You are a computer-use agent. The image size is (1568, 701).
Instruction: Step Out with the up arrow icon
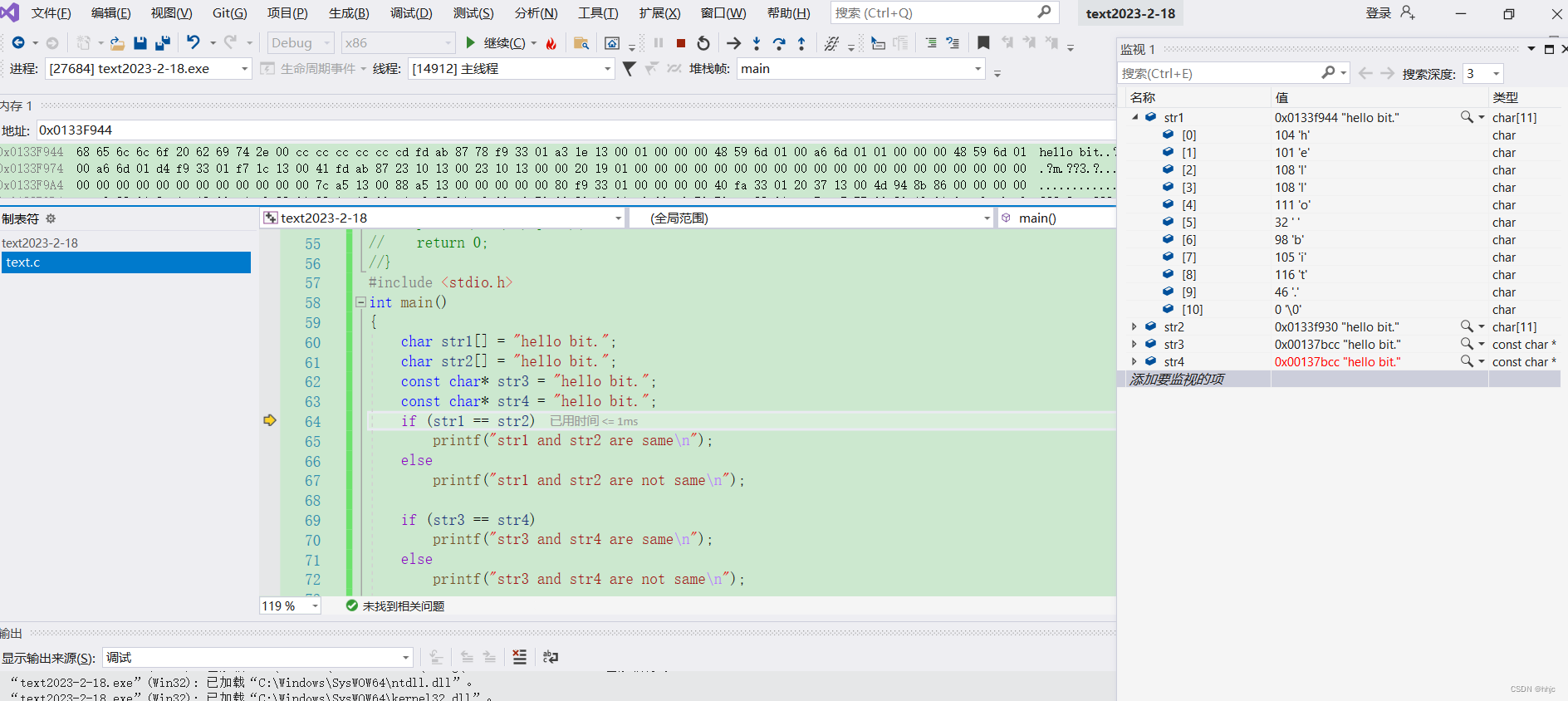801,43
